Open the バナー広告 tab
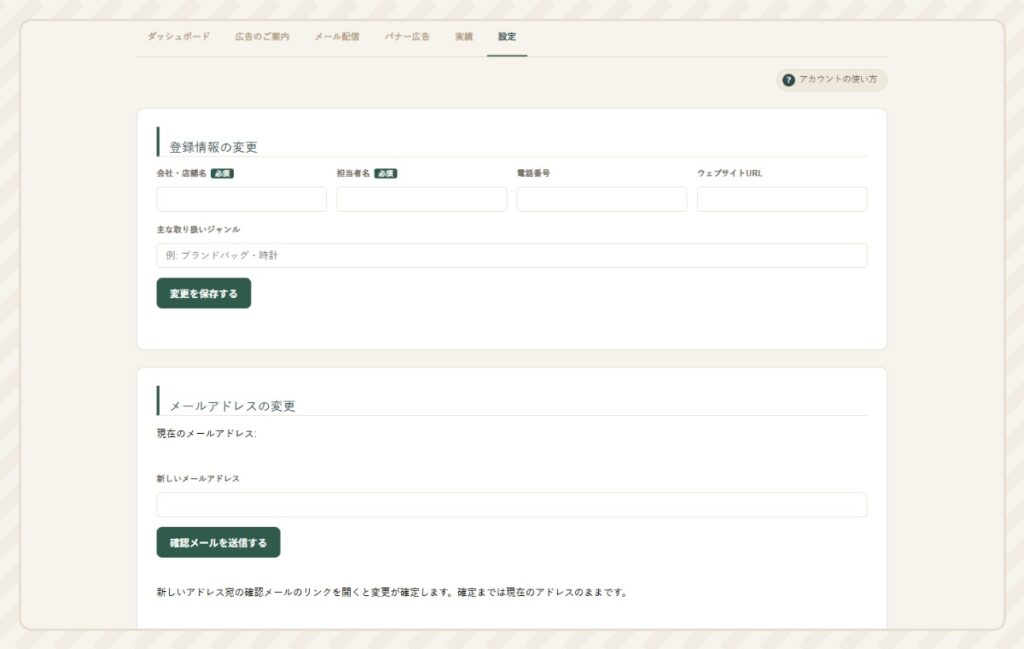The image size is (1024, 649). tap(407, 37)
